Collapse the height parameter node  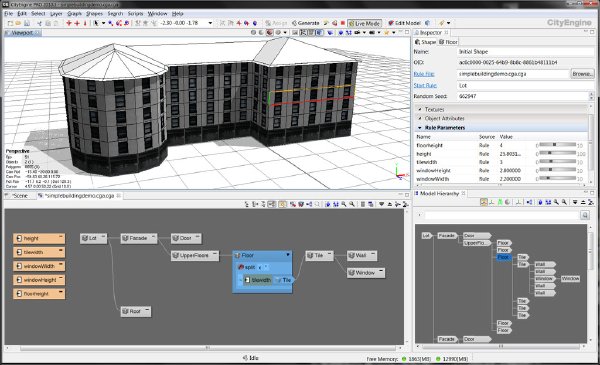60,237
